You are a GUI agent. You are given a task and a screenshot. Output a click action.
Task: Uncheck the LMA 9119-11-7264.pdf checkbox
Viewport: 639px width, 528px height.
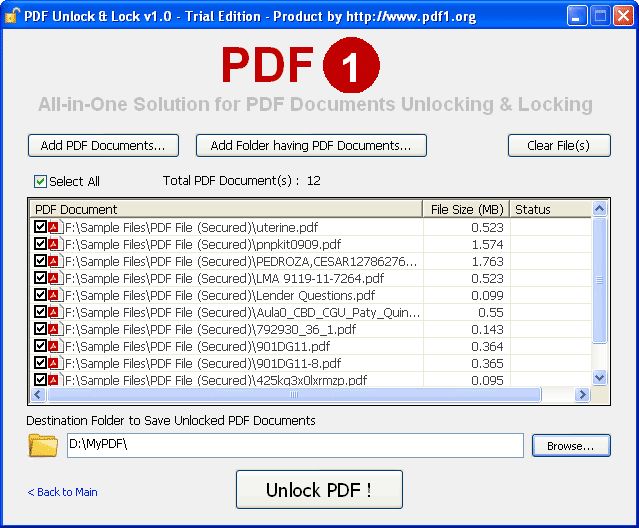40,278
